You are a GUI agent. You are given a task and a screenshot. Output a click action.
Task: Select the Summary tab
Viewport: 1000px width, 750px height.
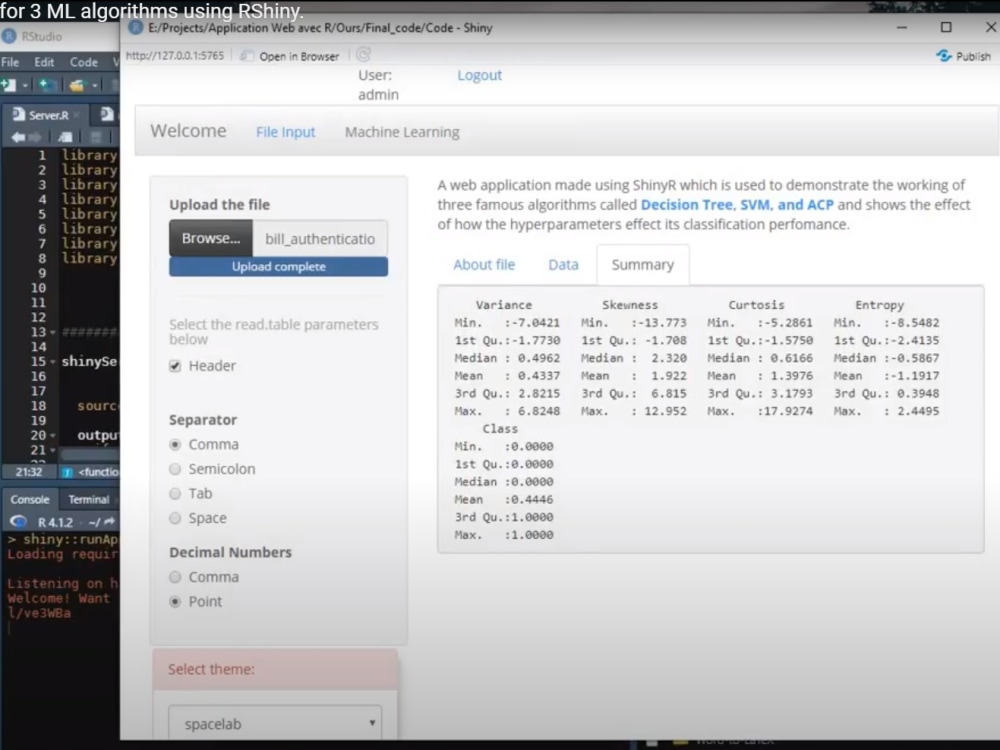pyautogui.click(x=642, y=265)
